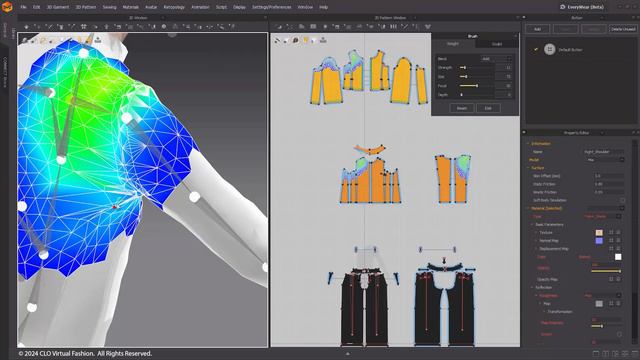
Task: Collapse the Surface section
Action: pos(528,168)
